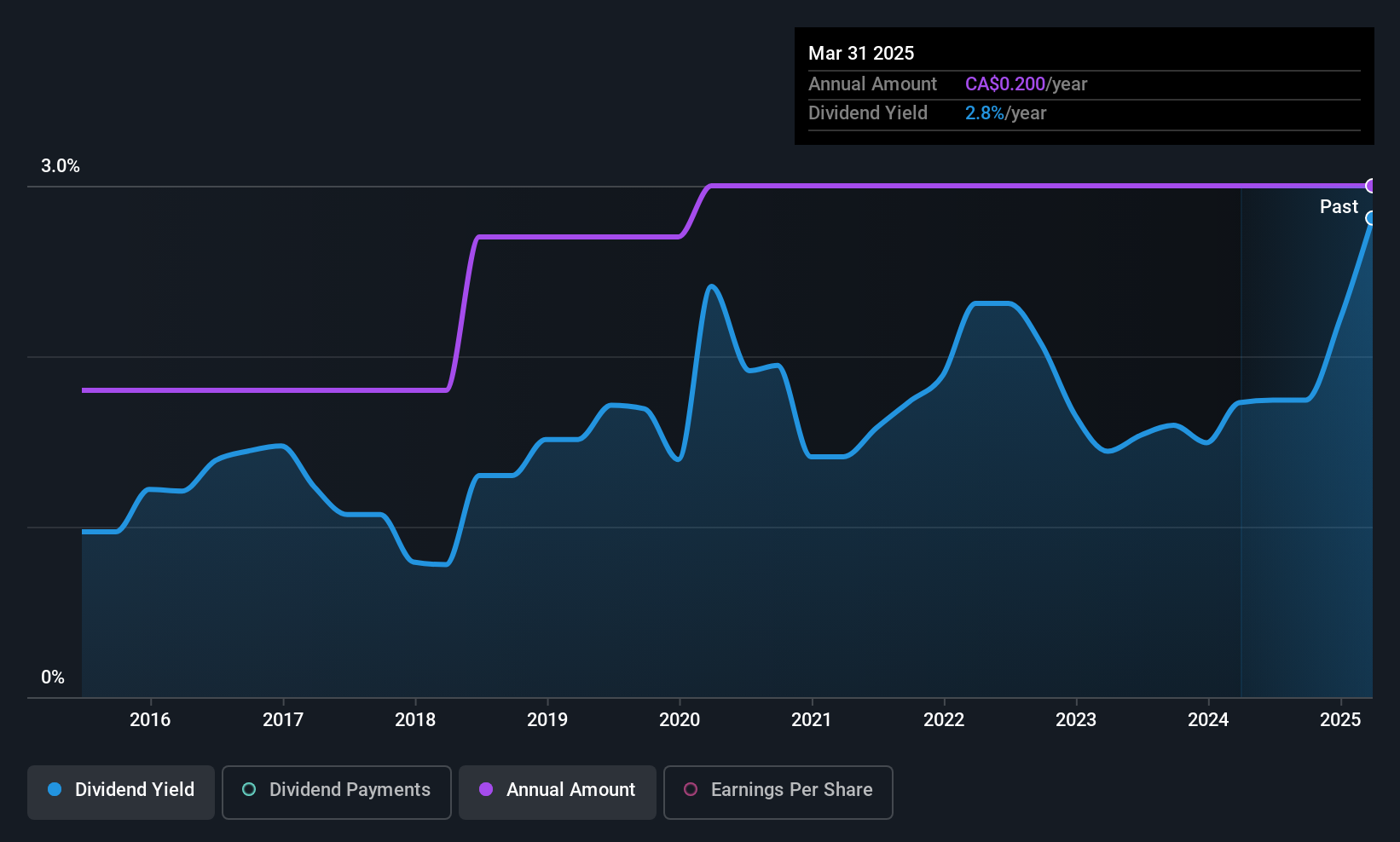Click the 2.8%/year dividend yield value

(x=1006, y=113)
